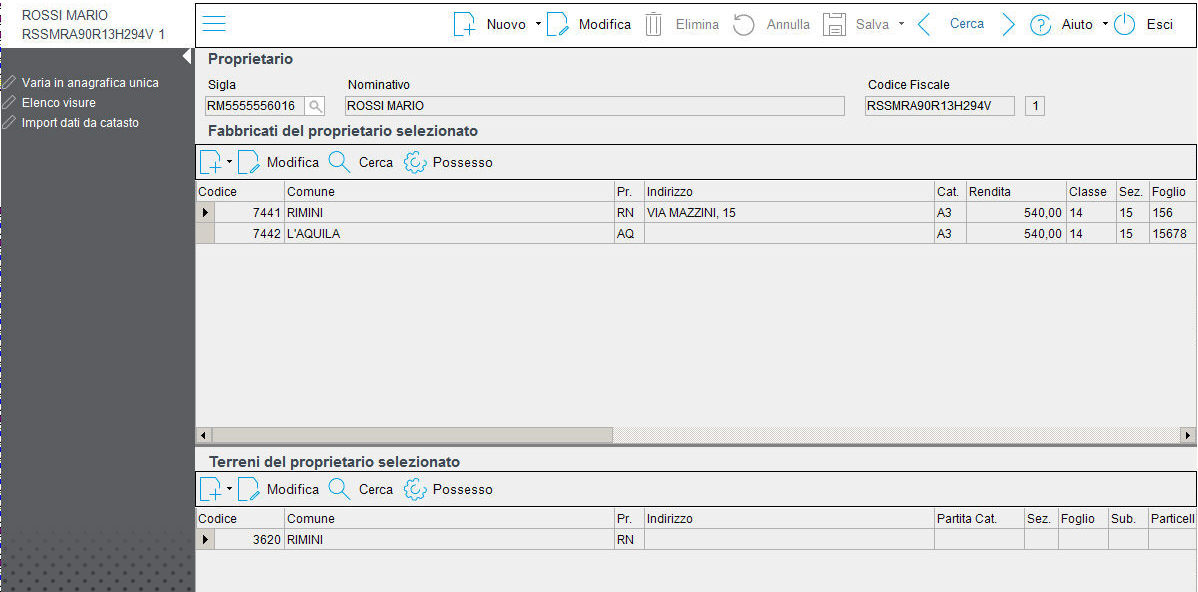Expand the new Terreni dropdown arrow
The width and height of the screenshot is (1198, 592).
point(229,489)
